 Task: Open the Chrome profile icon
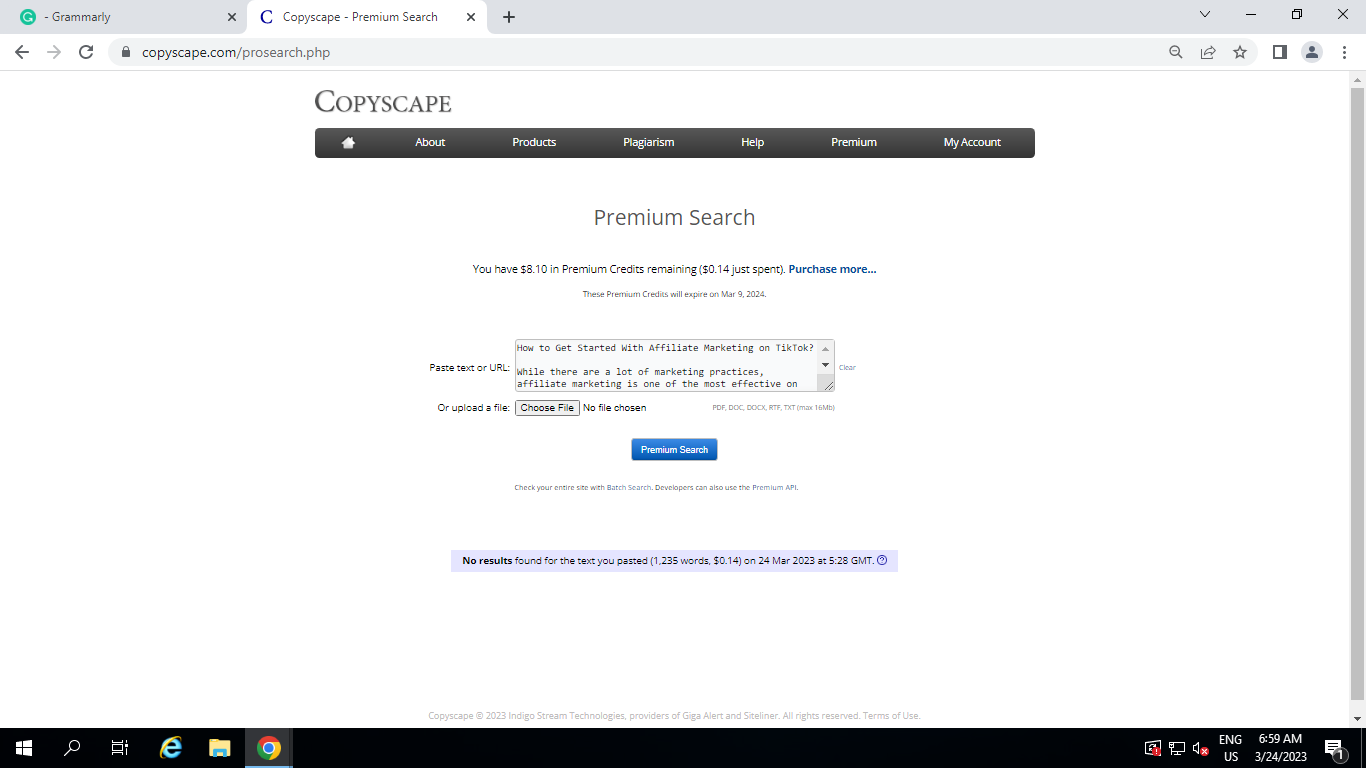[x=1312, y=52]
